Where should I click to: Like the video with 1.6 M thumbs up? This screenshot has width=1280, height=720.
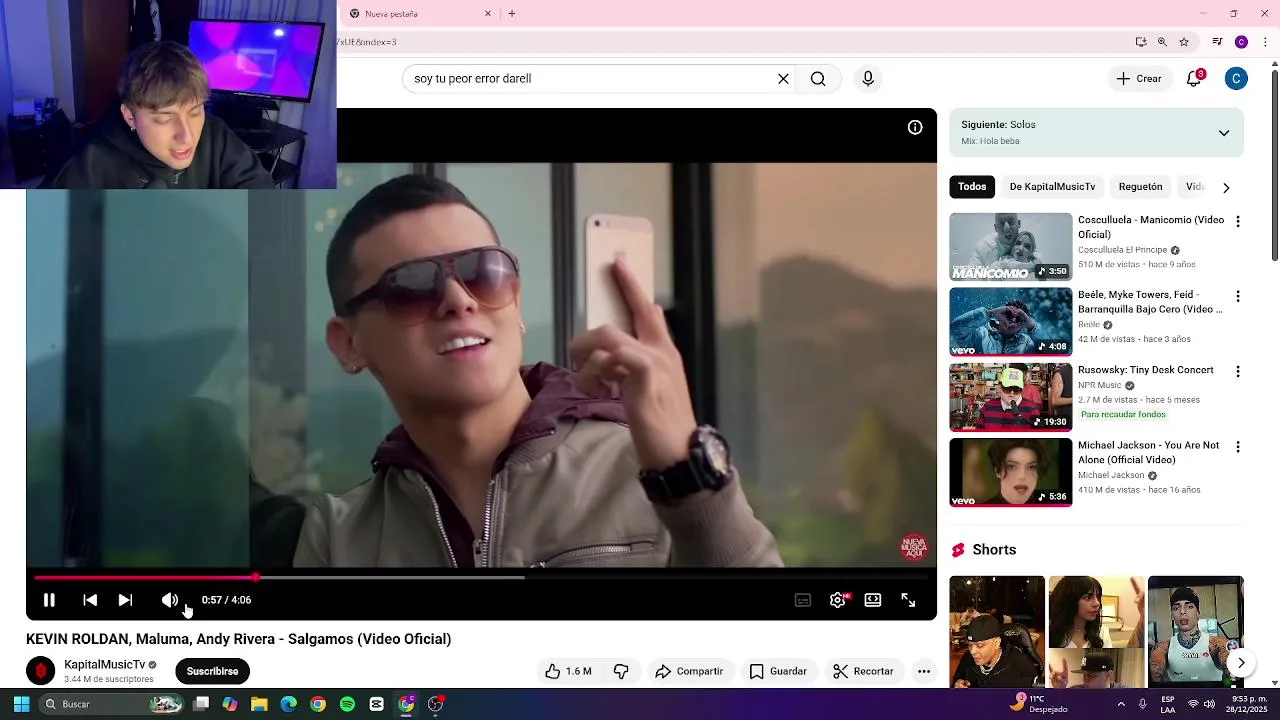(x=568, y=671)
